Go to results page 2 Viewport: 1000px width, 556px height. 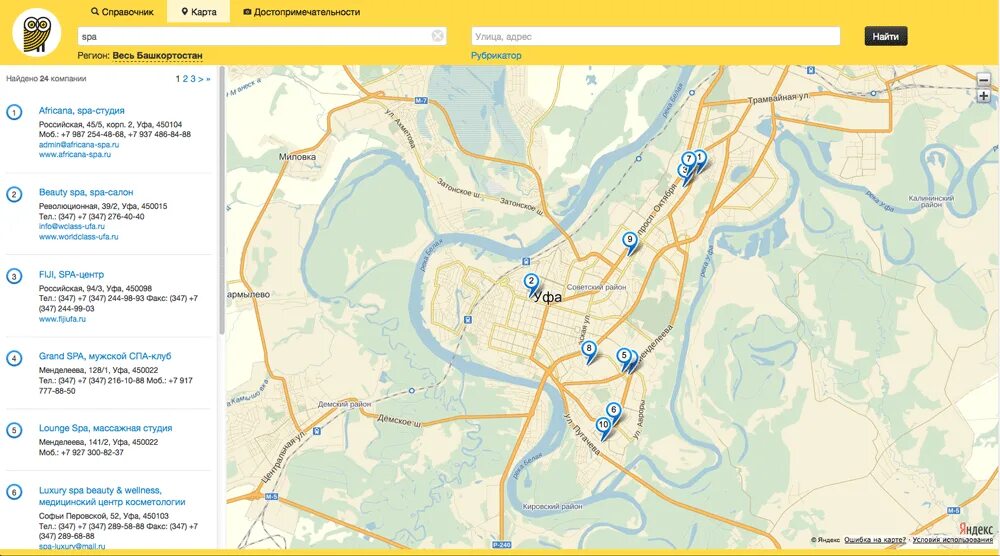(185, 79)
